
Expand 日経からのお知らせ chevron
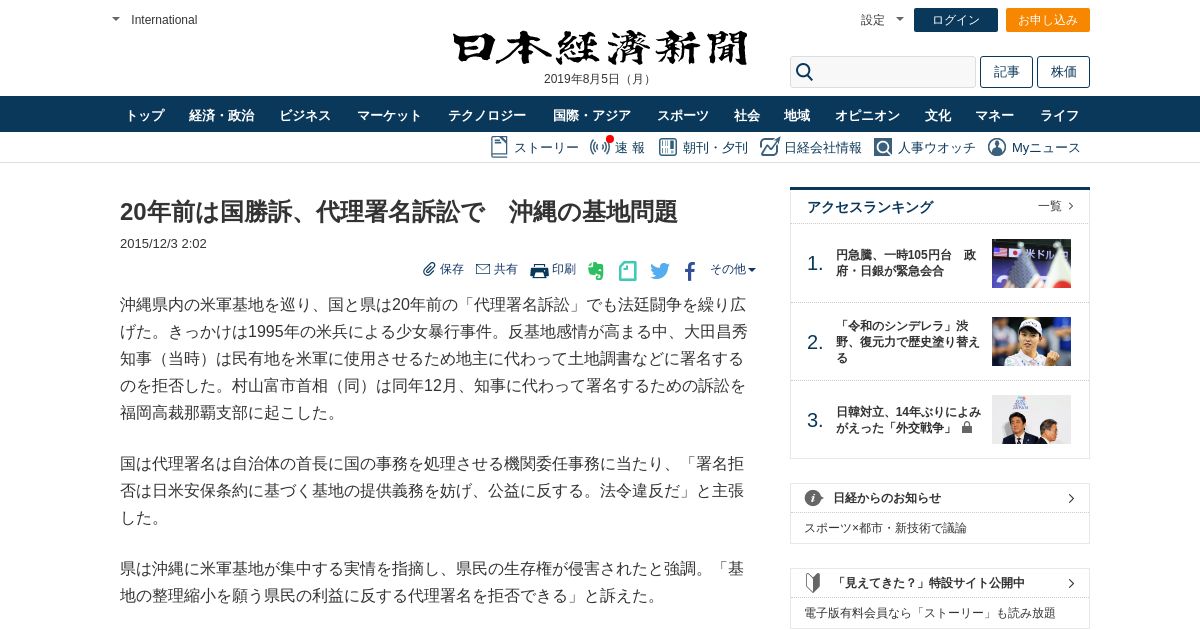click(x=1071, y=498)
